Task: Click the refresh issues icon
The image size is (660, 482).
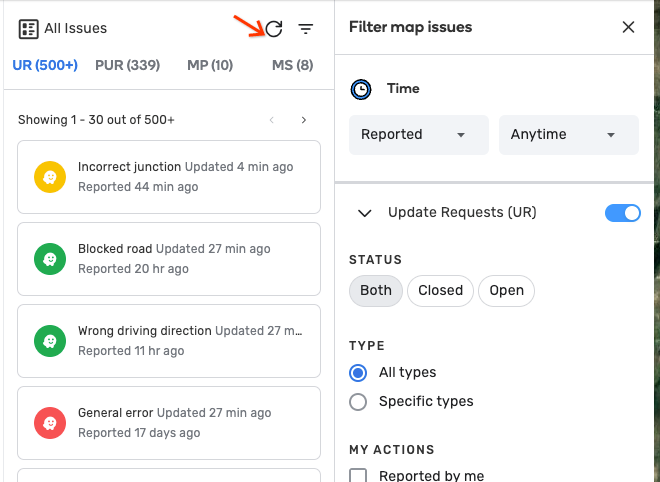Action: tap(274, 29)
